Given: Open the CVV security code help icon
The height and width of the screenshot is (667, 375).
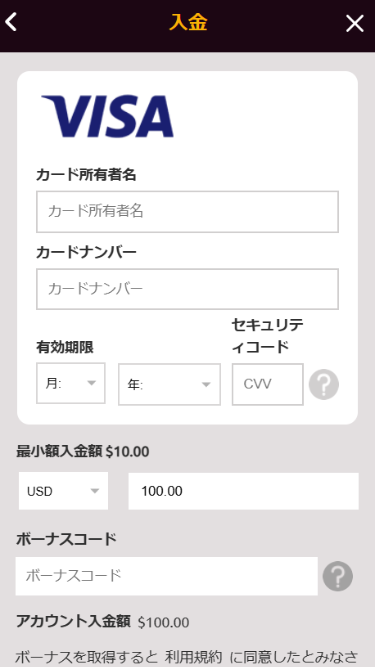Looking at the screenshot, I should (324, 385).
